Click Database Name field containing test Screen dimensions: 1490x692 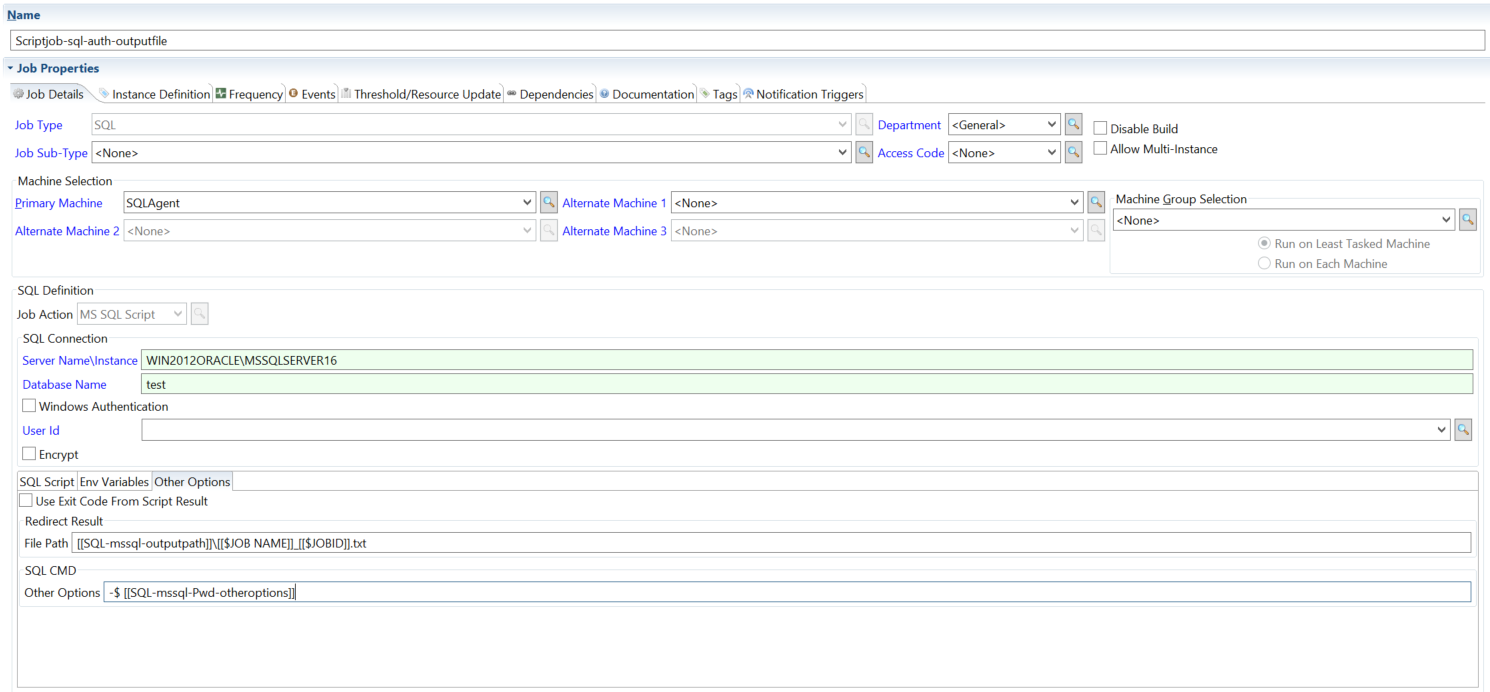[807, 384]
